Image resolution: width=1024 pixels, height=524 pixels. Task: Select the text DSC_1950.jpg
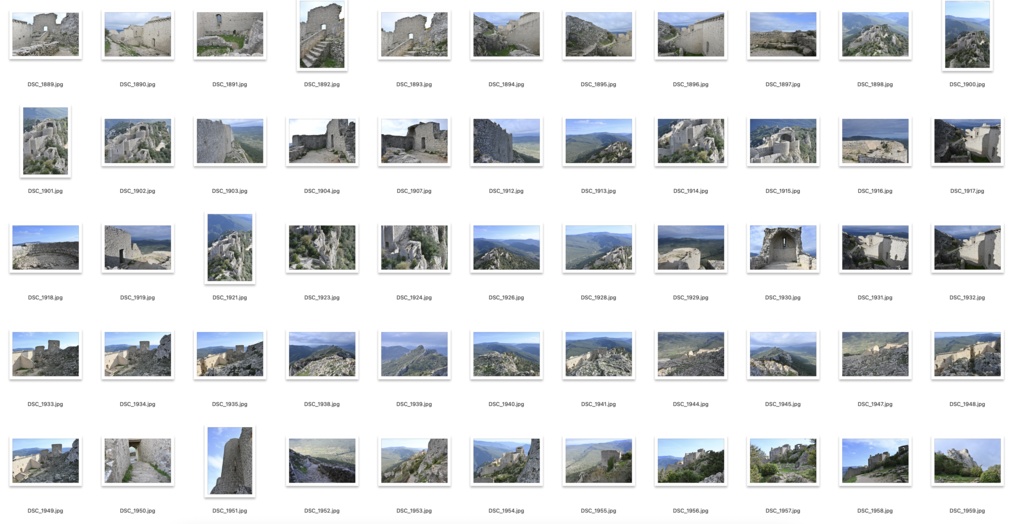[x=138, y=511]
